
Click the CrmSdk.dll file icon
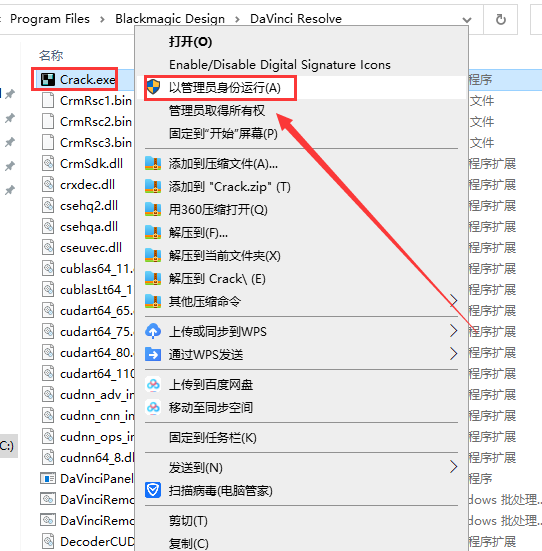(x=48, y=163)
